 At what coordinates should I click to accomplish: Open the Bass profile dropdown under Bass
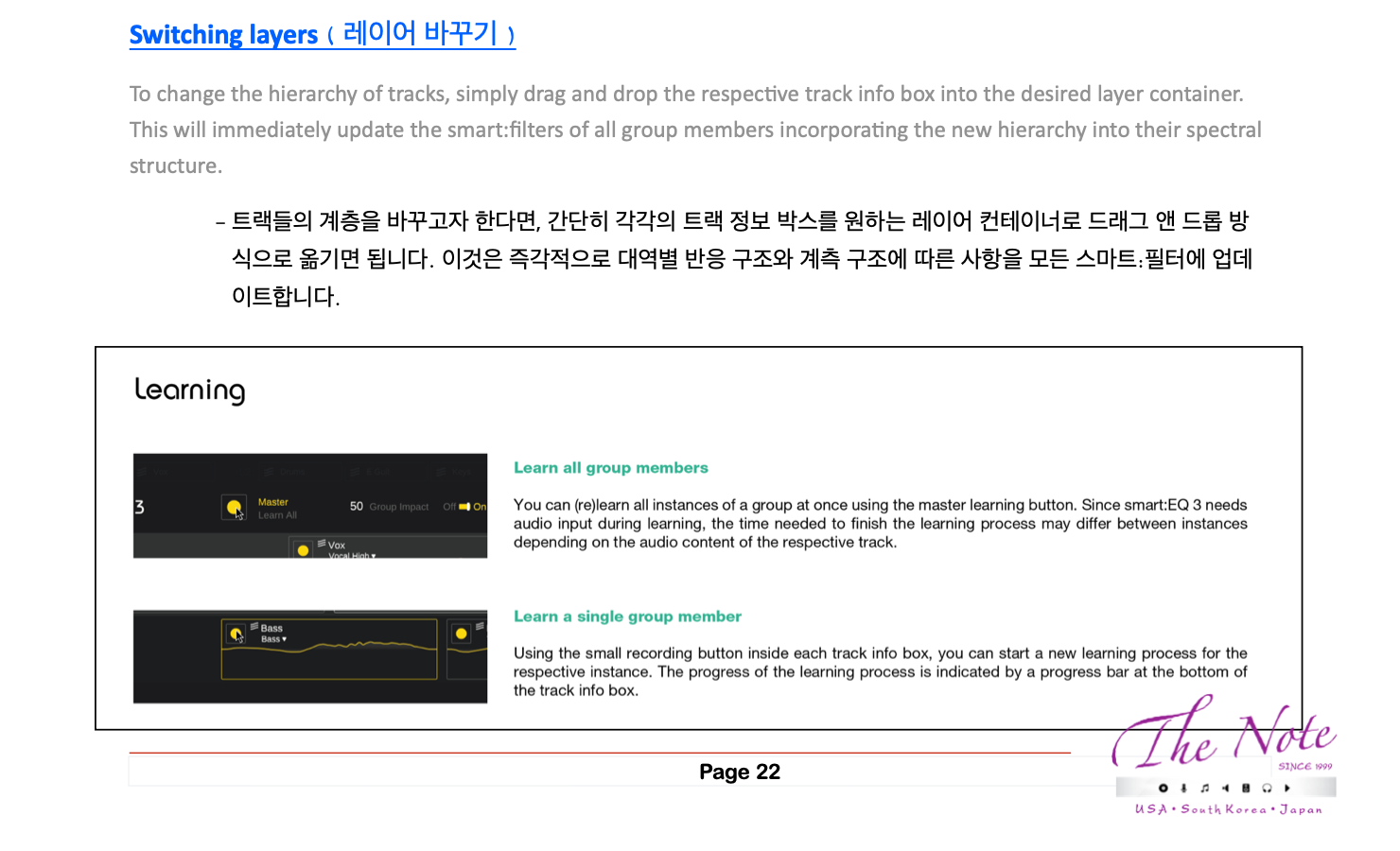click(x=273, y=639)
